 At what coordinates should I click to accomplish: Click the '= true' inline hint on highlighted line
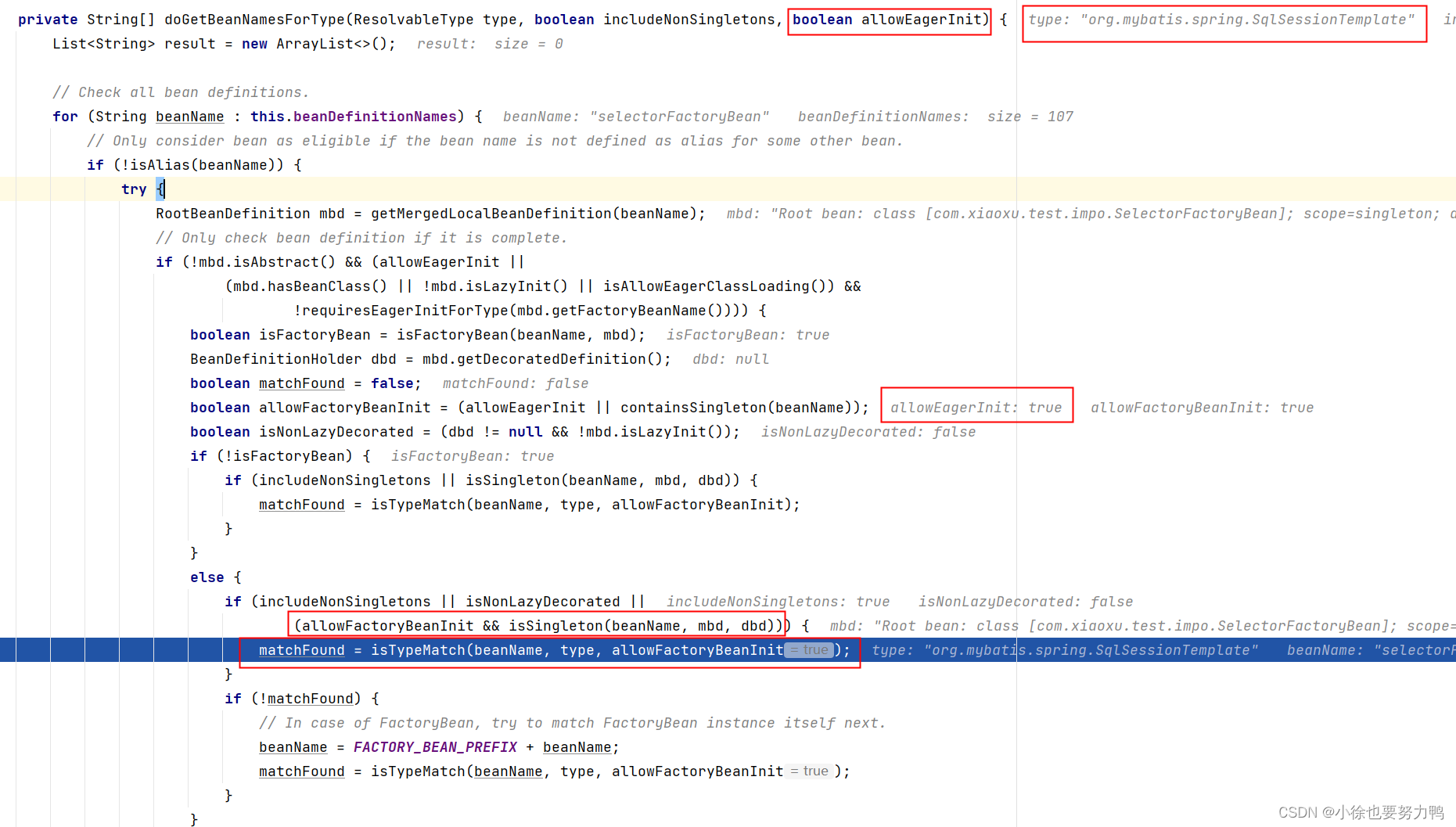tap(809, 650)
